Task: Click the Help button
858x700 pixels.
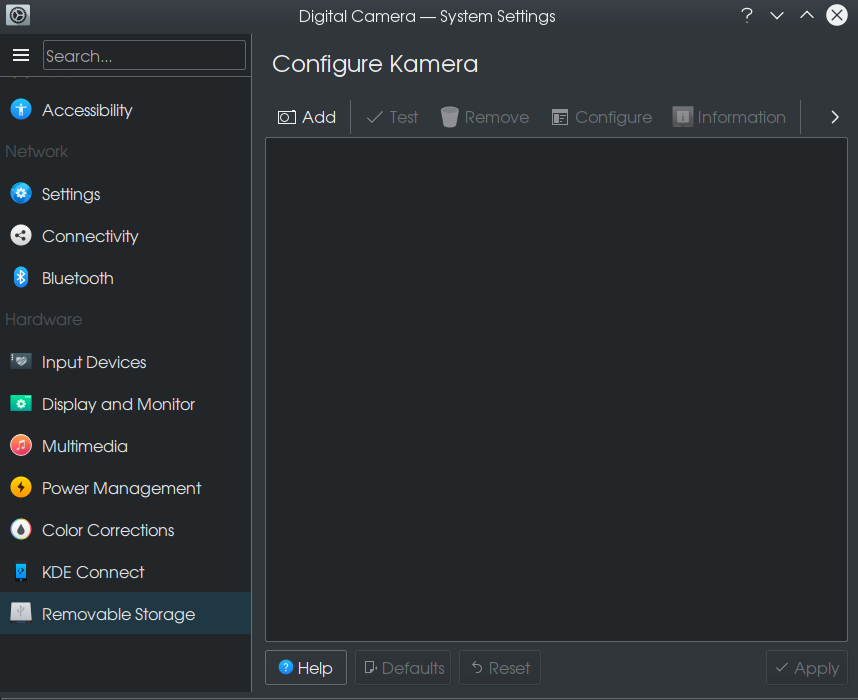Action: tap(306, 668)
